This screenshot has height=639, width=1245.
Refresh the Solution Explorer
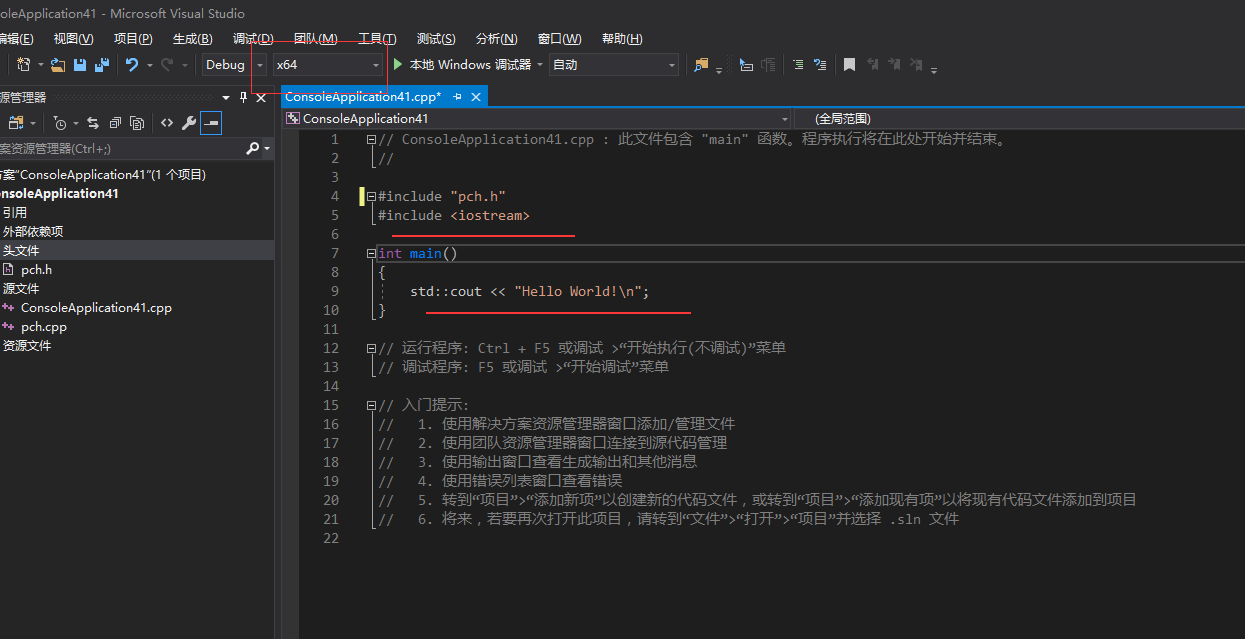[95, 122]
